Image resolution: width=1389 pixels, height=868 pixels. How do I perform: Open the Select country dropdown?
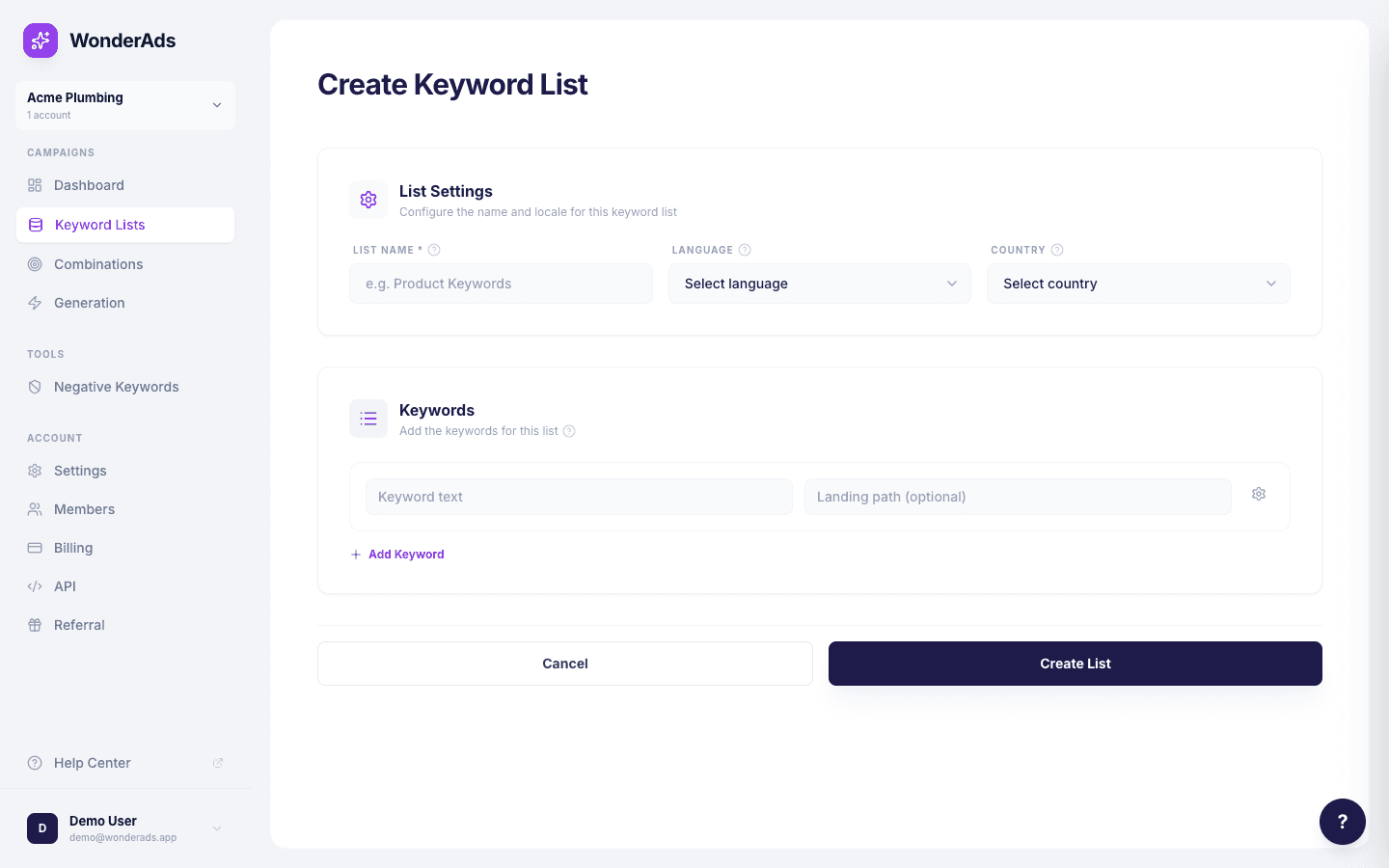(x=1137, y=283)
